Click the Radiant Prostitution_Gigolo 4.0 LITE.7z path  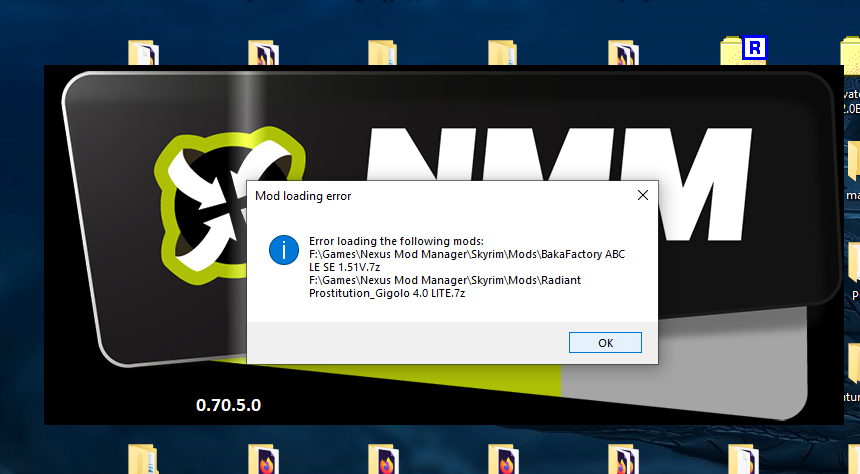[445, 286]
